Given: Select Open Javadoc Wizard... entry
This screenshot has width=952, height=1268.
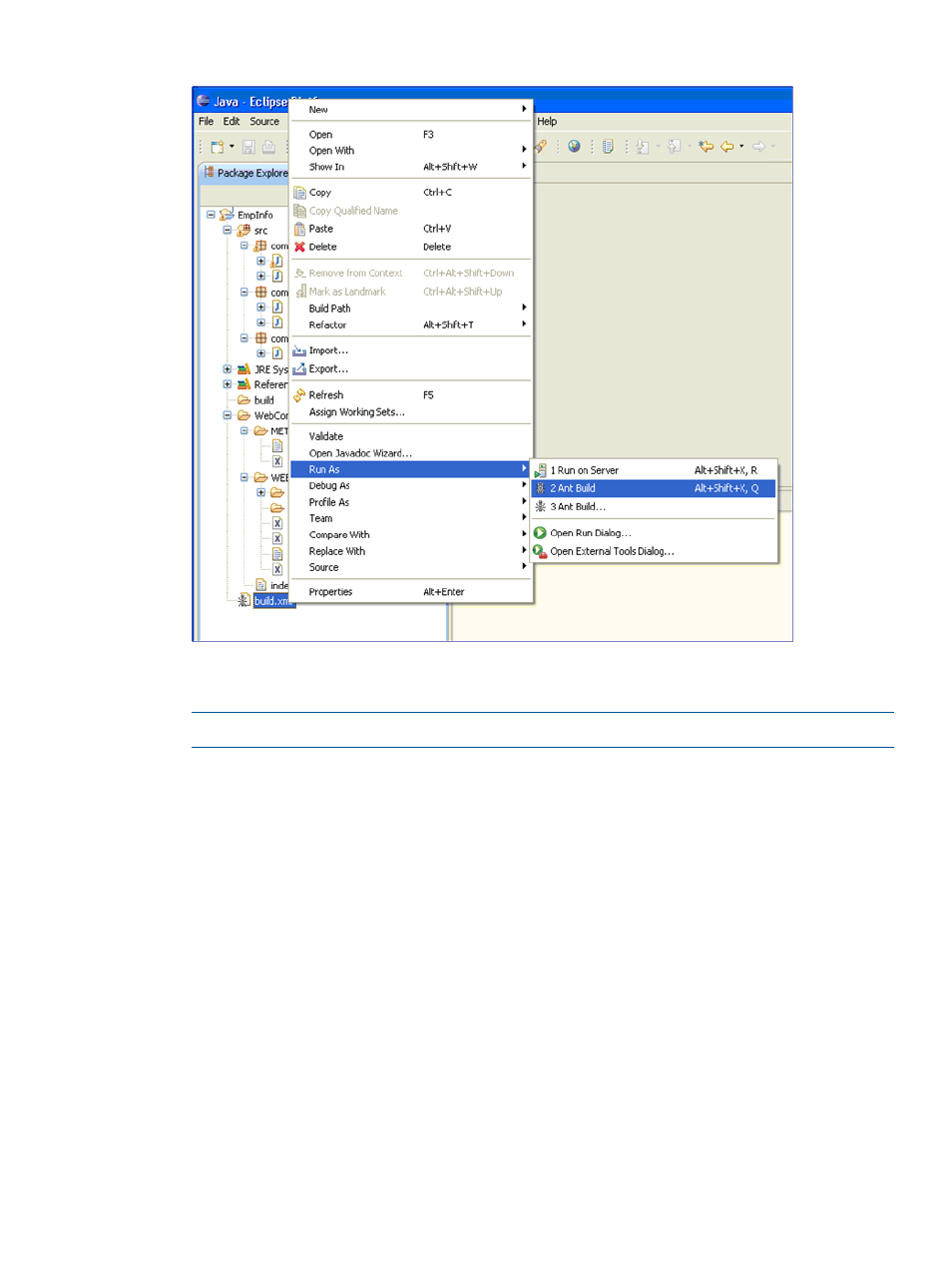Looking at the screenshot, I should 411,453.
